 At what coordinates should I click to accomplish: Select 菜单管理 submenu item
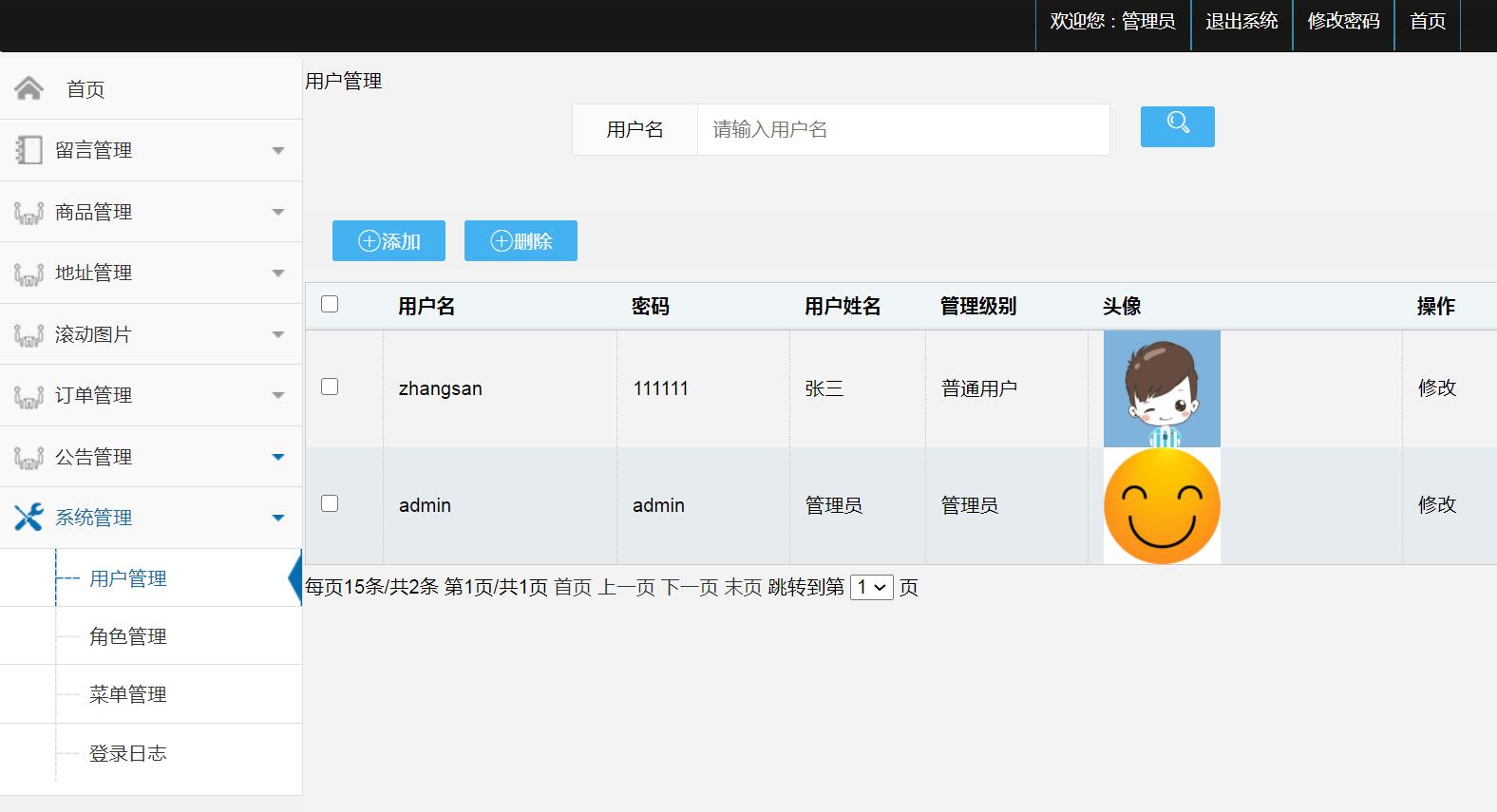click(x=128, y=694)
